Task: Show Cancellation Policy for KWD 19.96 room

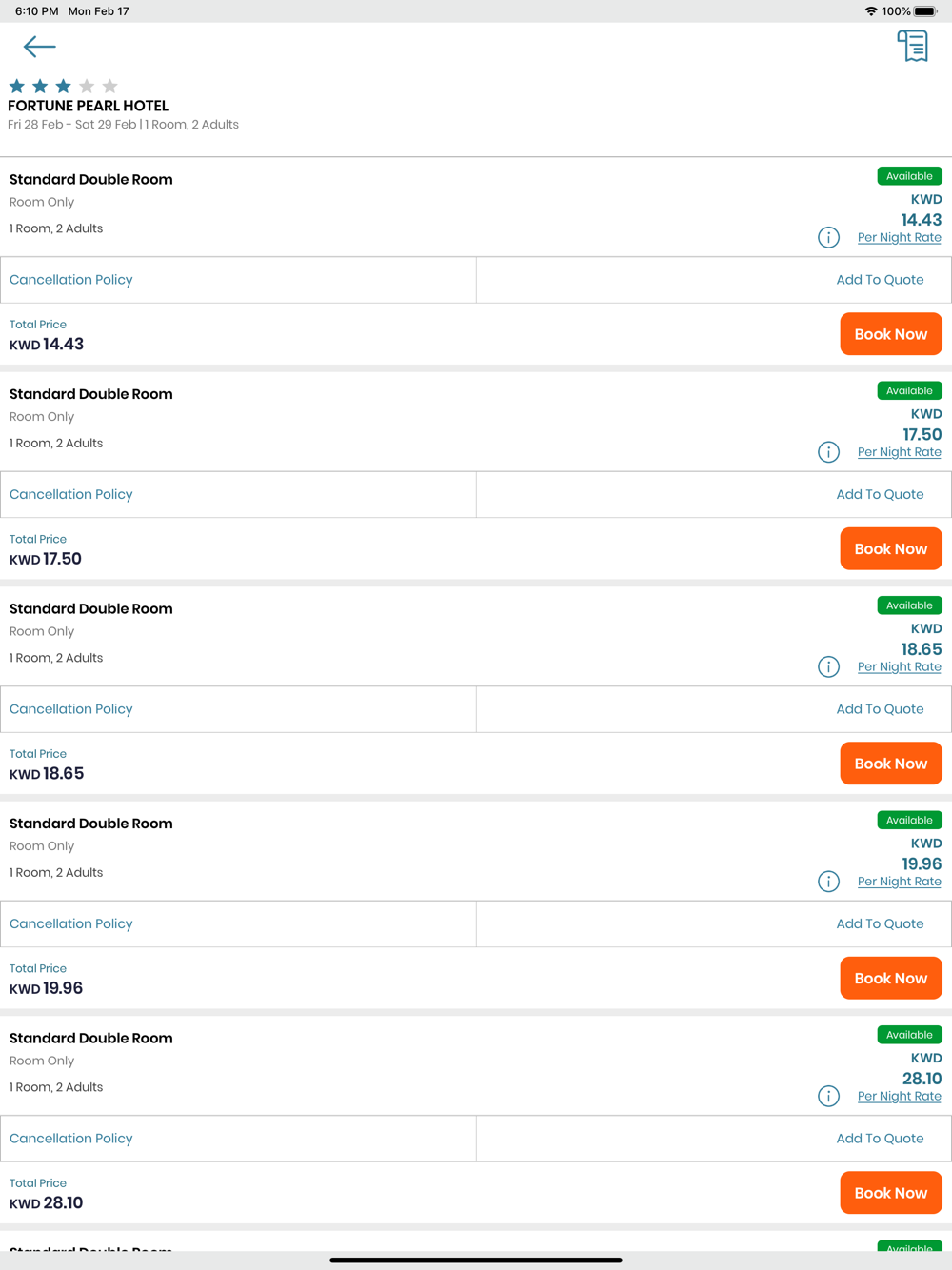Action: [x=71, y=923]
